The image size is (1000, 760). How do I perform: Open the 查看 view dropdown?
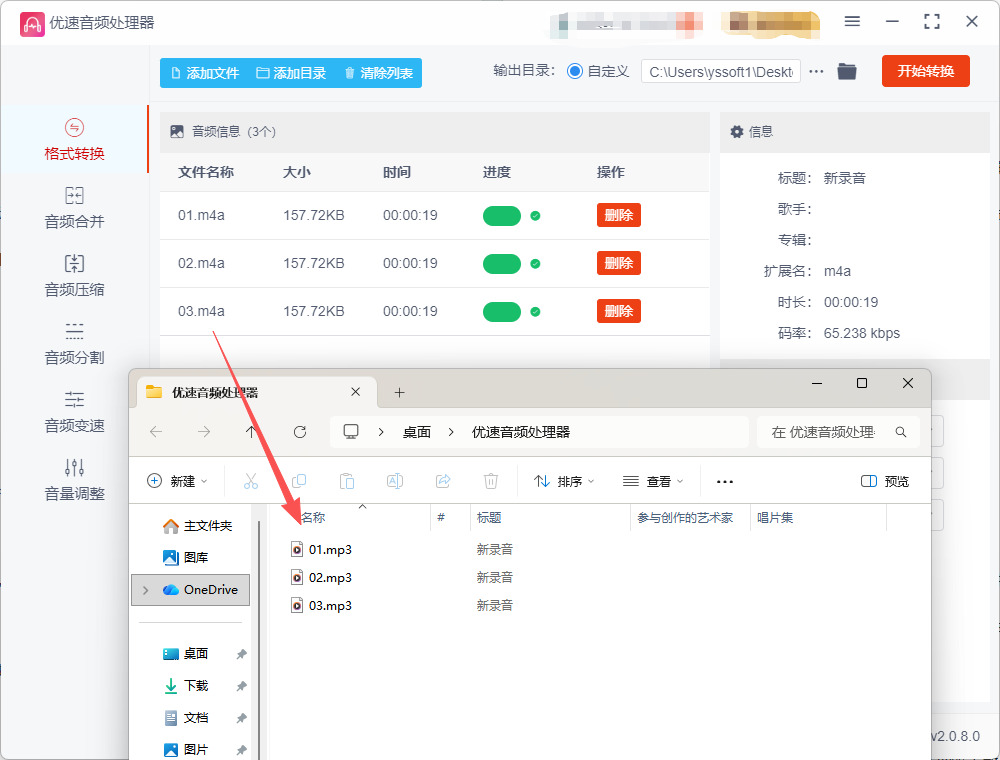pos(653,481)
